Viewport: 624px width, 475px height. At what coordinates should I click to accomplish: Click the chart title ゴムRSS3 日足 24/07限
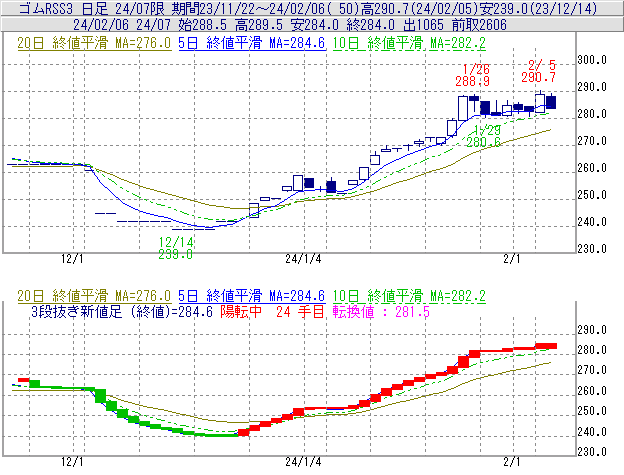coord(91,8)
